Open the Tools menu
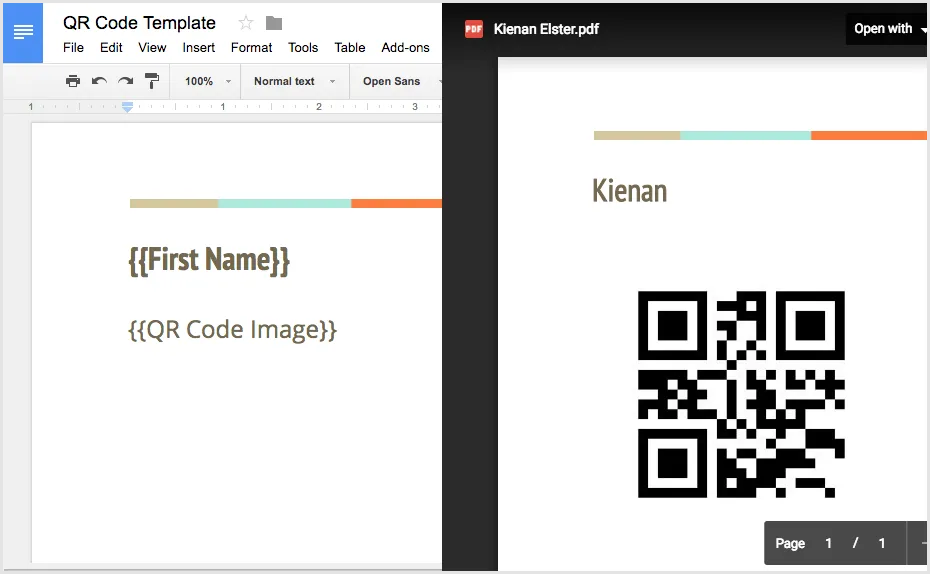The height and width of the screenshot is (574, 930). (x=303, y=47)
